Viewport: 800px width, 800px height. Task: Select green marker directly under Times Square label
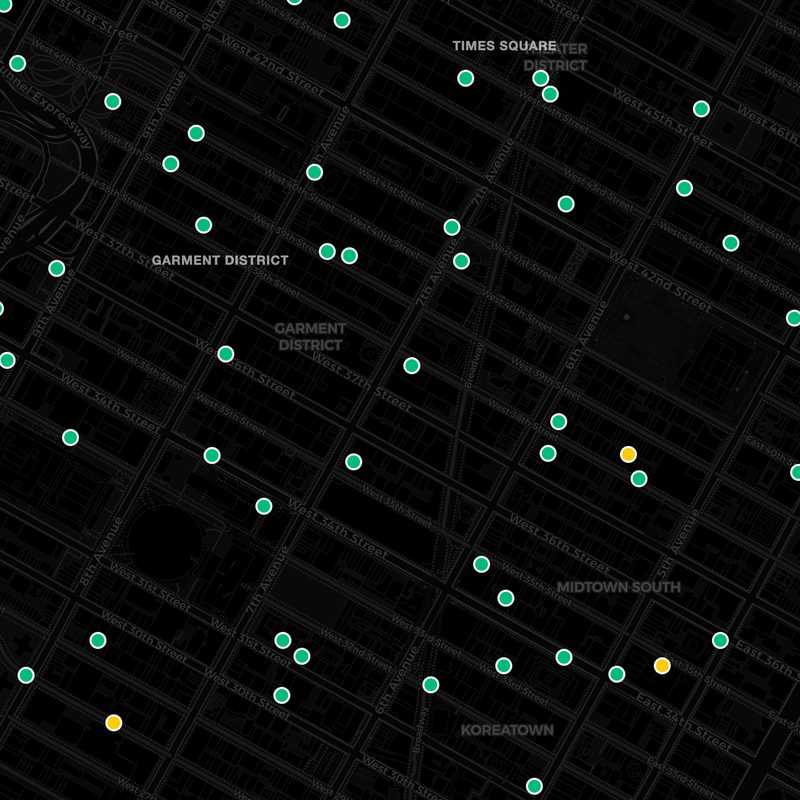(465, 78)
